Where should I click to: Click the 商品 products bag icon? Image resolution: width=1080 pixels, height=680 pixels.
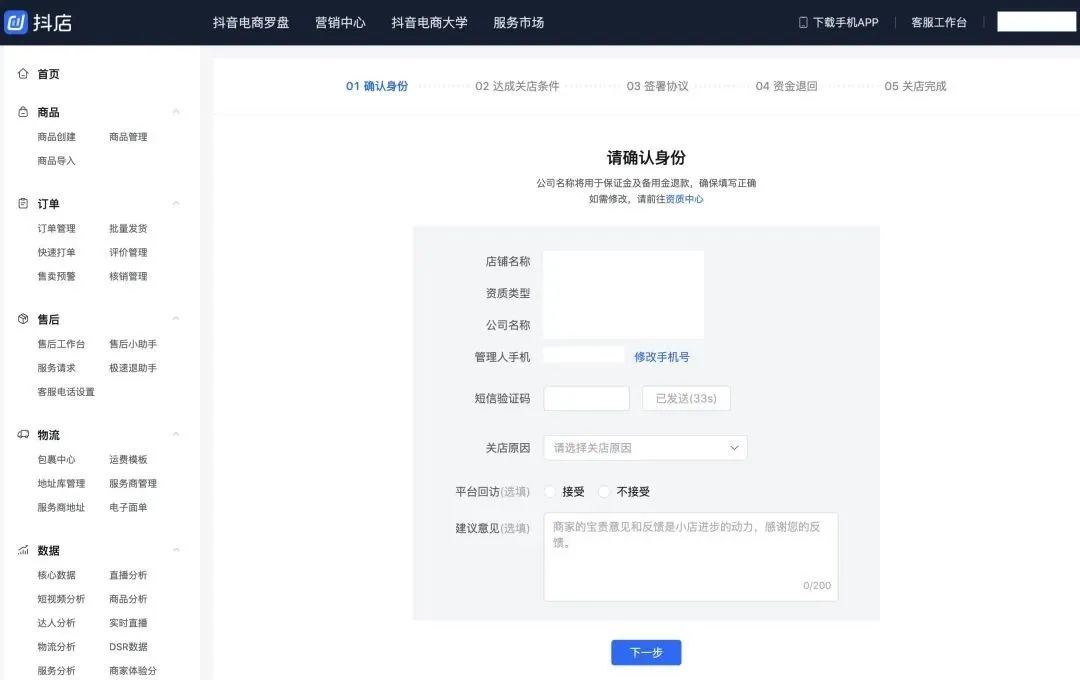click(23, 112)
